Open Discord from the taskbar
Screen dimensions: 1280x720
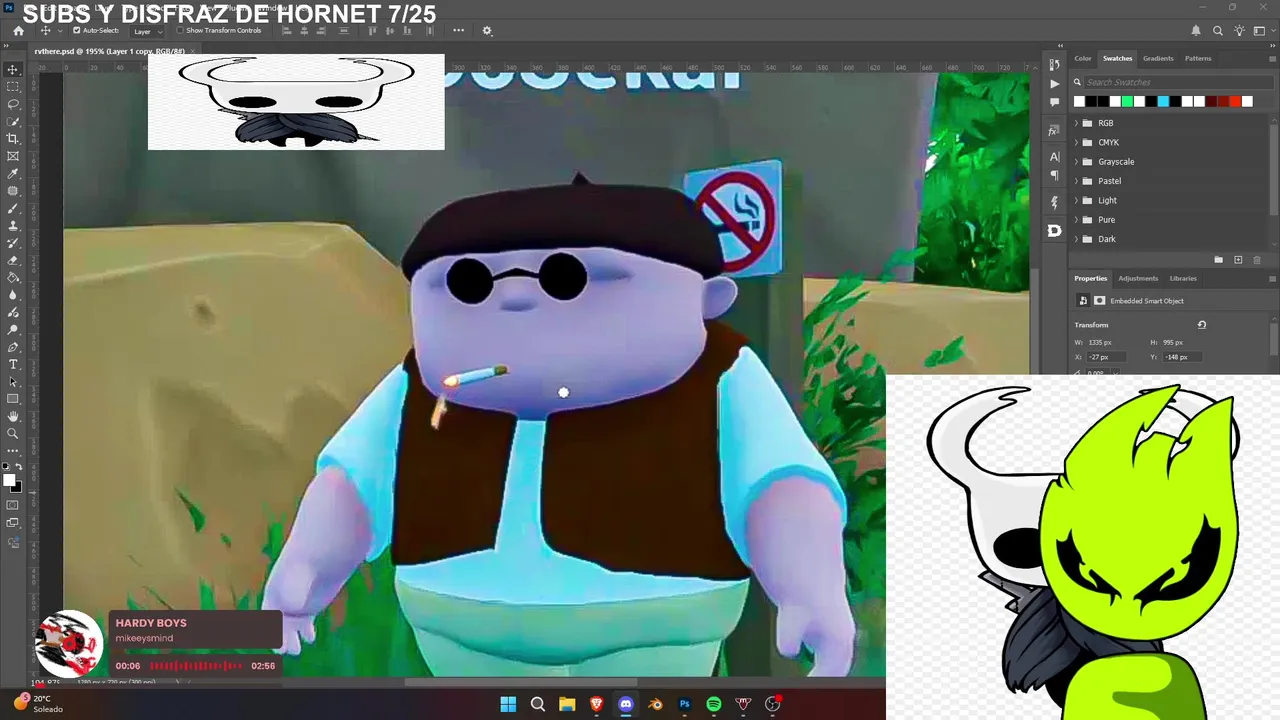coord(626,705)
